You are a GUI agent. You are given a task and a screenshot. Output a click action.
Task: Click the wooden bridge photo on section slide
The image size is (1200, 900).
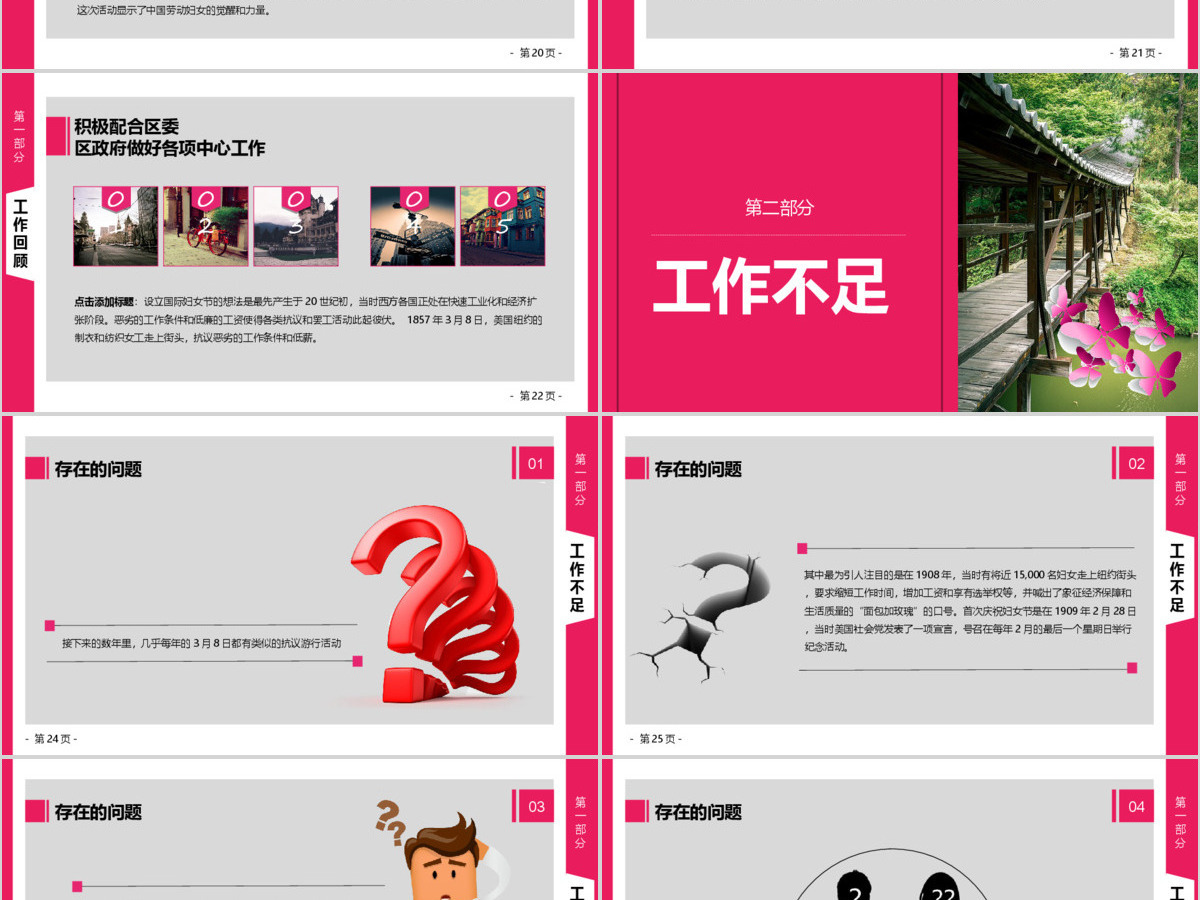pos(1078,242)
